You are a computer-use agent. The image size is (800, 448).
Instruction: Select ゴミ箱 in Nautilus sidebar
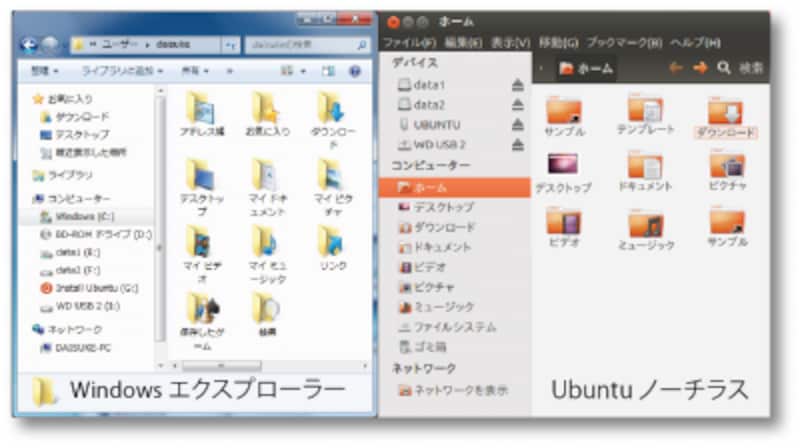point(423,347)
